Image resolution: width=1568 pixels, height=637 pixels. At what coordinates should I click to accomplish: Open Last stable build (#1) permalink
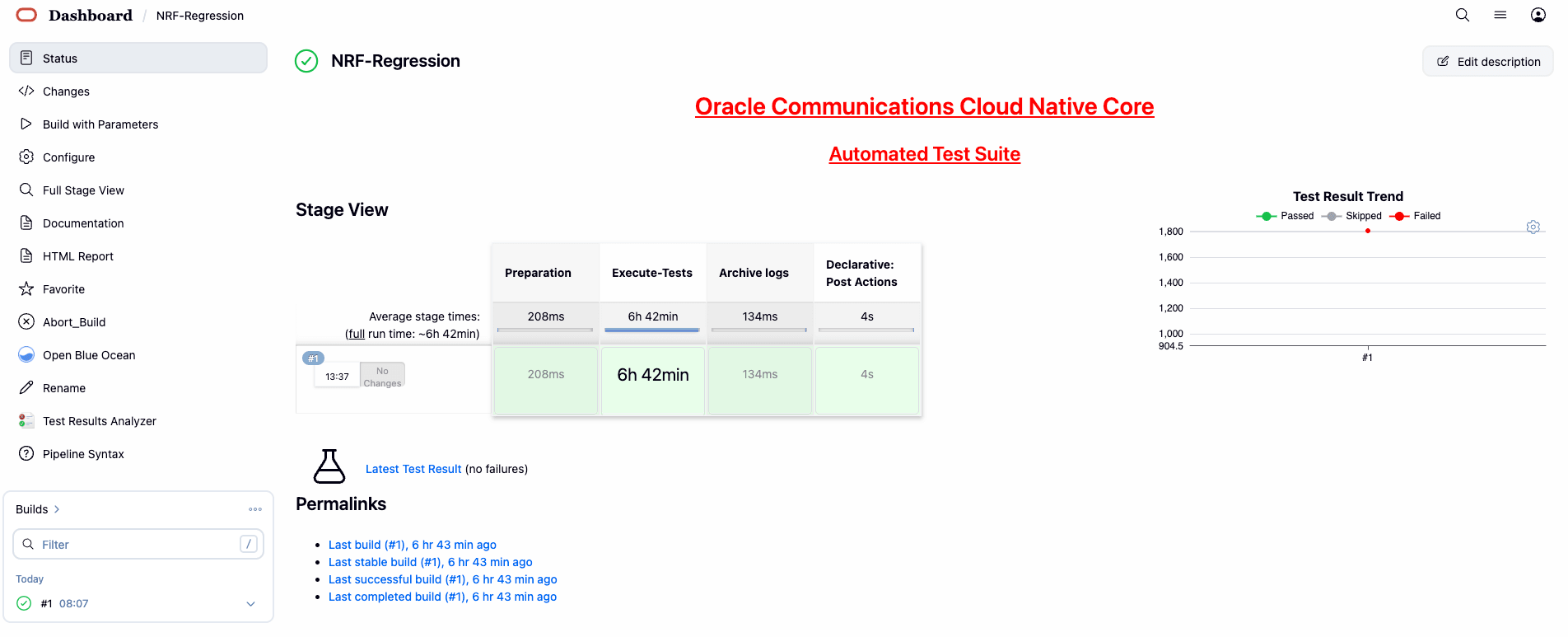[x=431, y=562]
